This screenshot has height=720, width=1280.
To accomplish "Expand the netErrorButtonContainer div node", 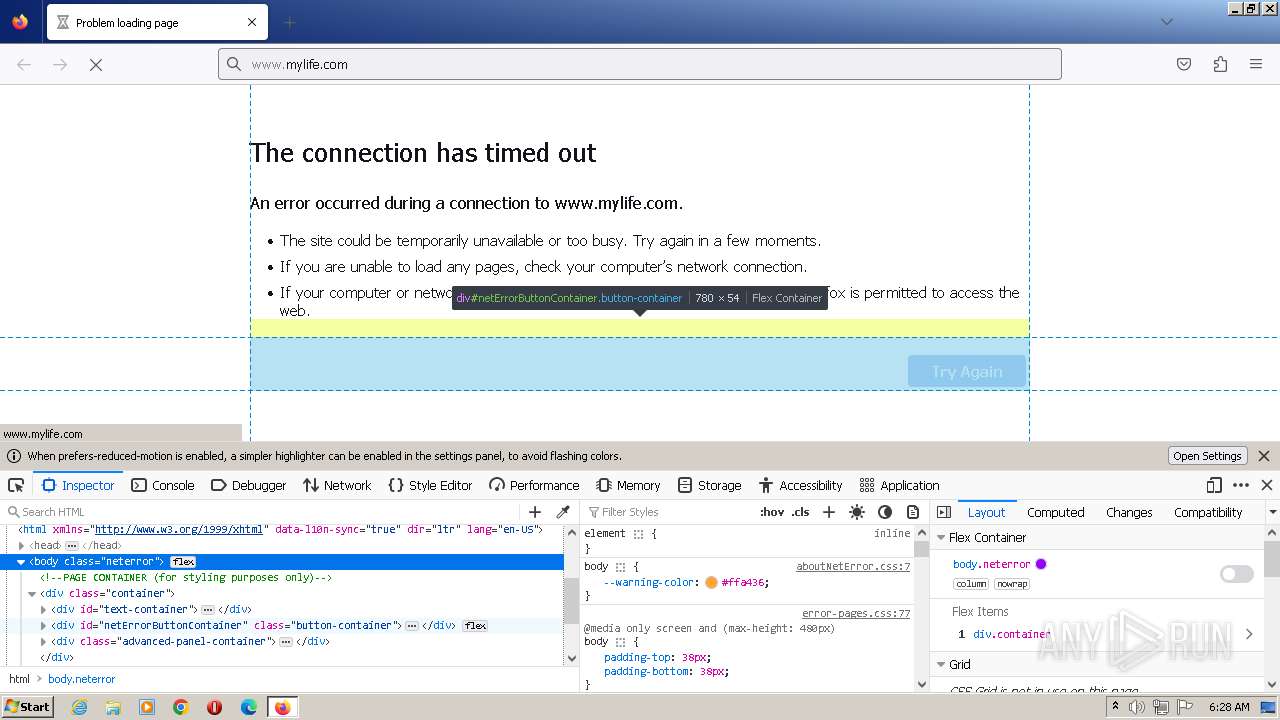I will [x=43, y=626].
